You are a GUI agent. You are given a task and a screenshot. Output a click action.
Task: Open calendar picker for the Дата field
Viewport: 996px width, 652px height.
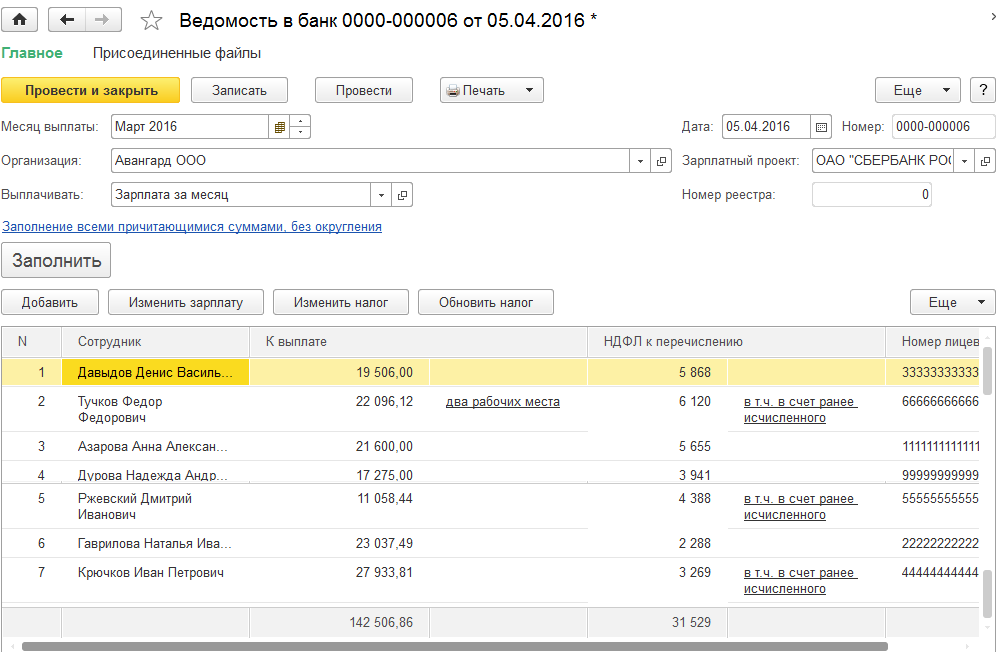click(x=821, y=127)
